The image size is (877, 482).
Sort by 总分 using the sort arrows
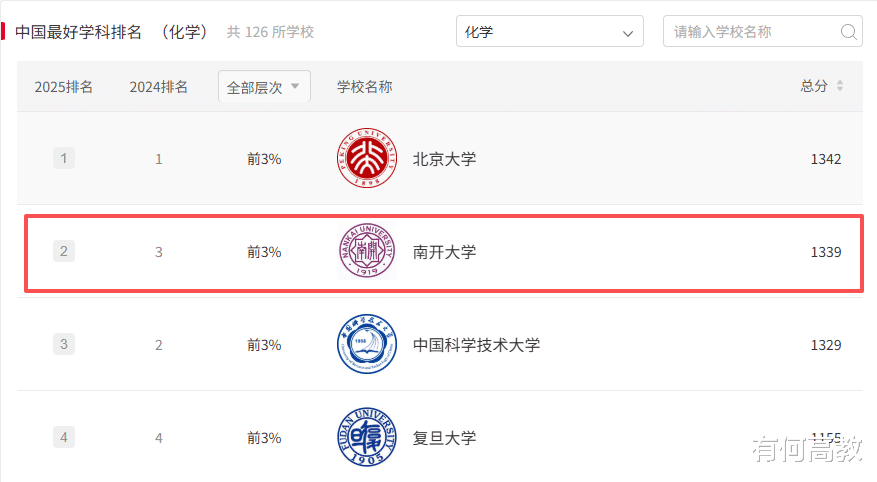(x=840, y=87)
